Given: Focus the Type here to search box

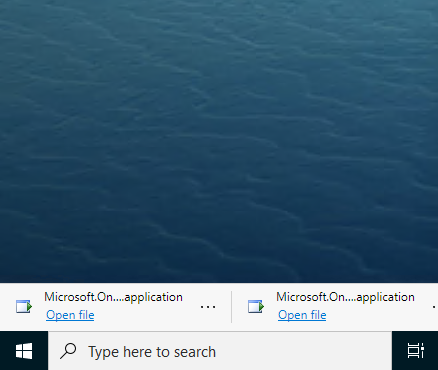Looking at the screenshot, I should 220,351.
